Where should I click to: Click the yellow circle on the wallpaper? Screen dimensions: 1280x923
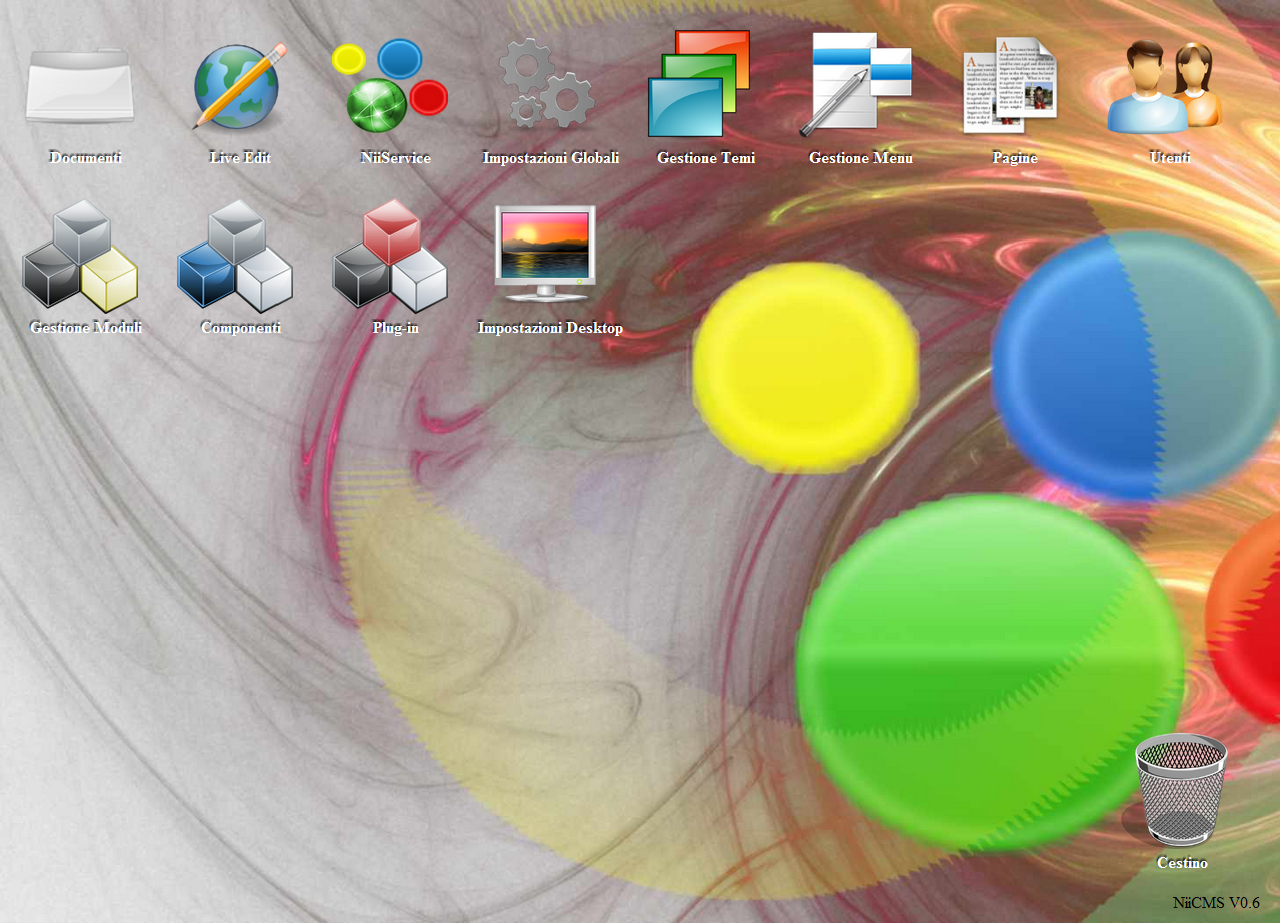[805, 368]
